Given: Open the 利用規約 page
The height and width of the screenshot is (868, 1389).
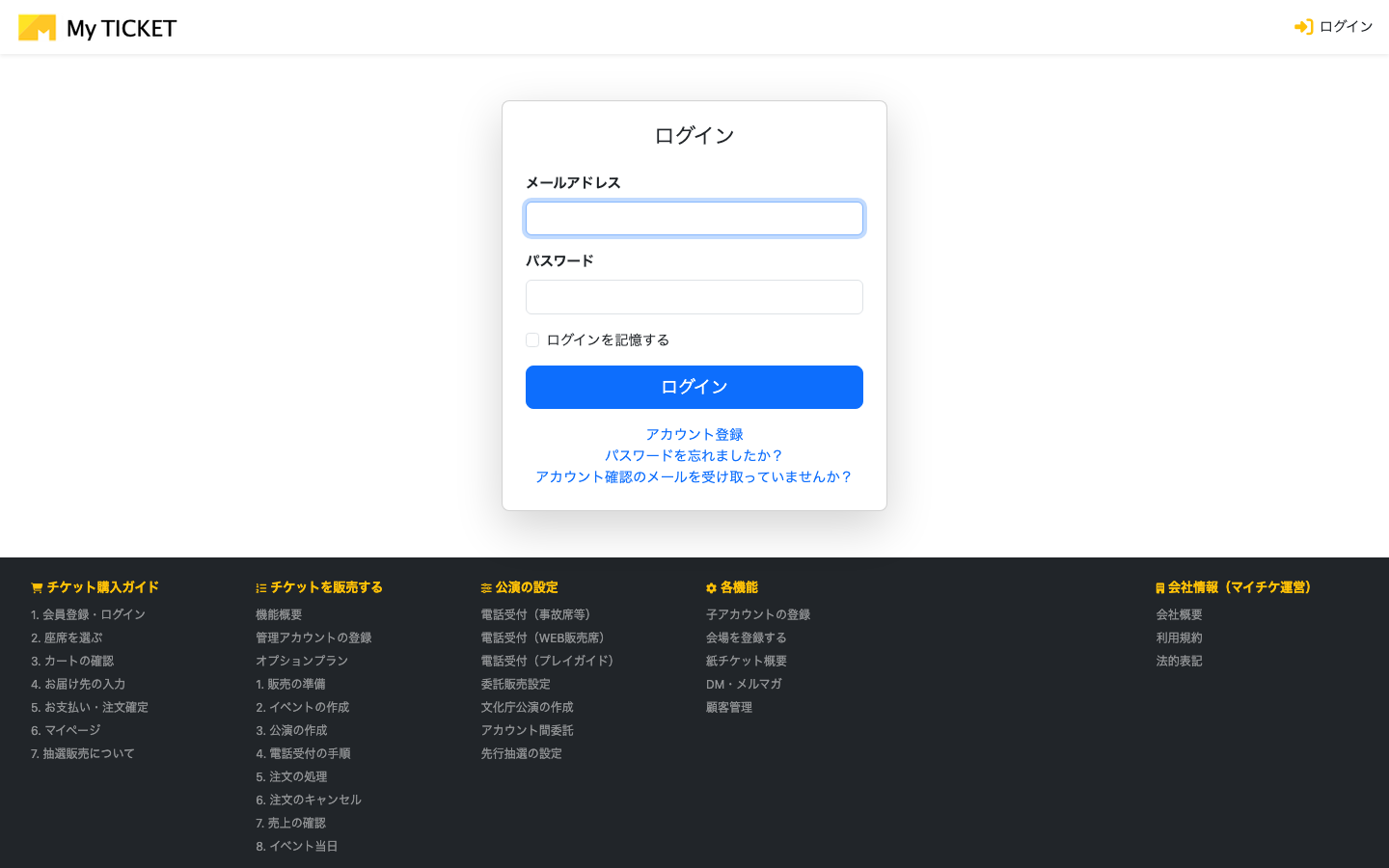Looking at the screenshot, I should 1178,637.
